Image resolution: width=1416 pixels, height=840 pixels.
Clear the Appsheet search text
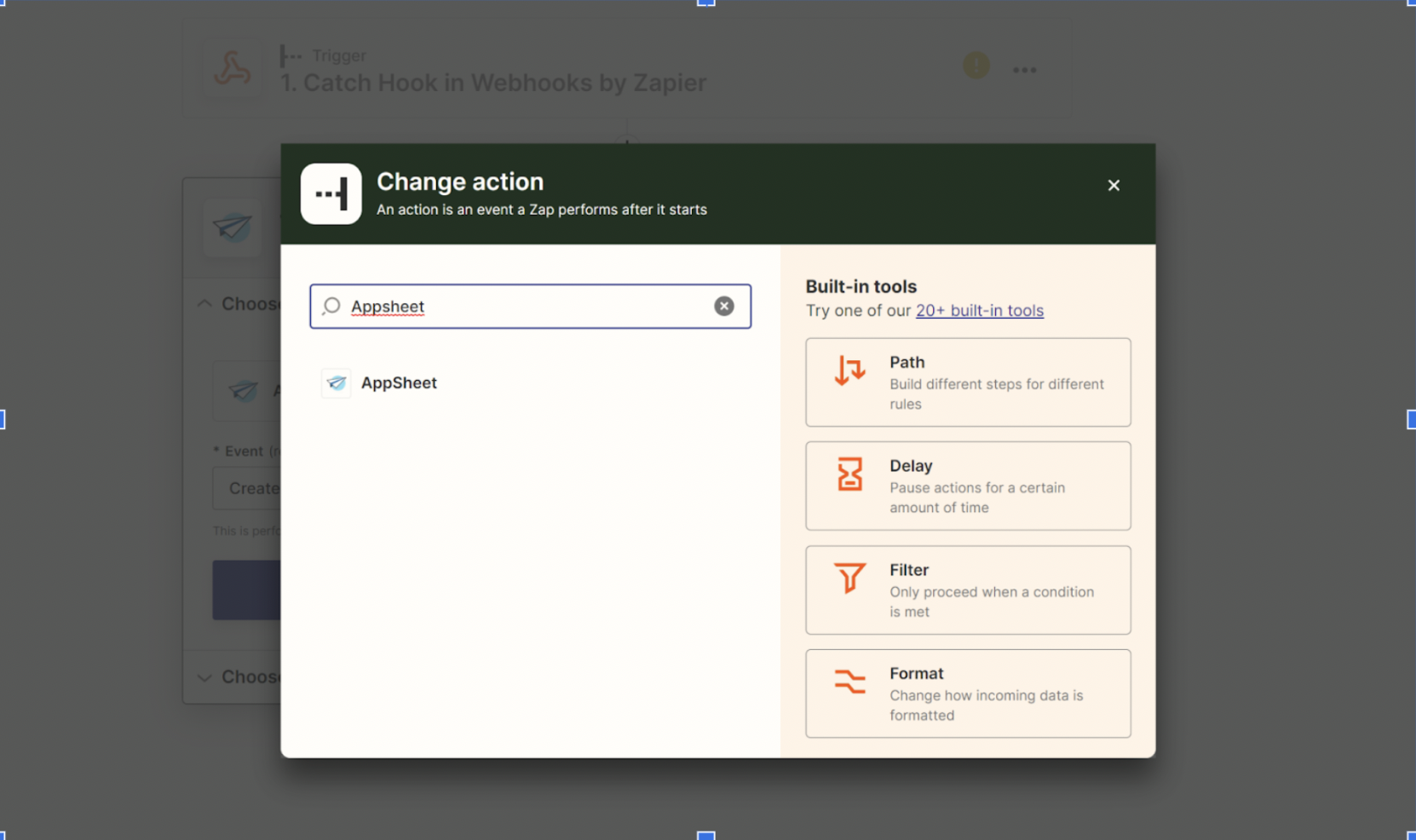(724, 306)
